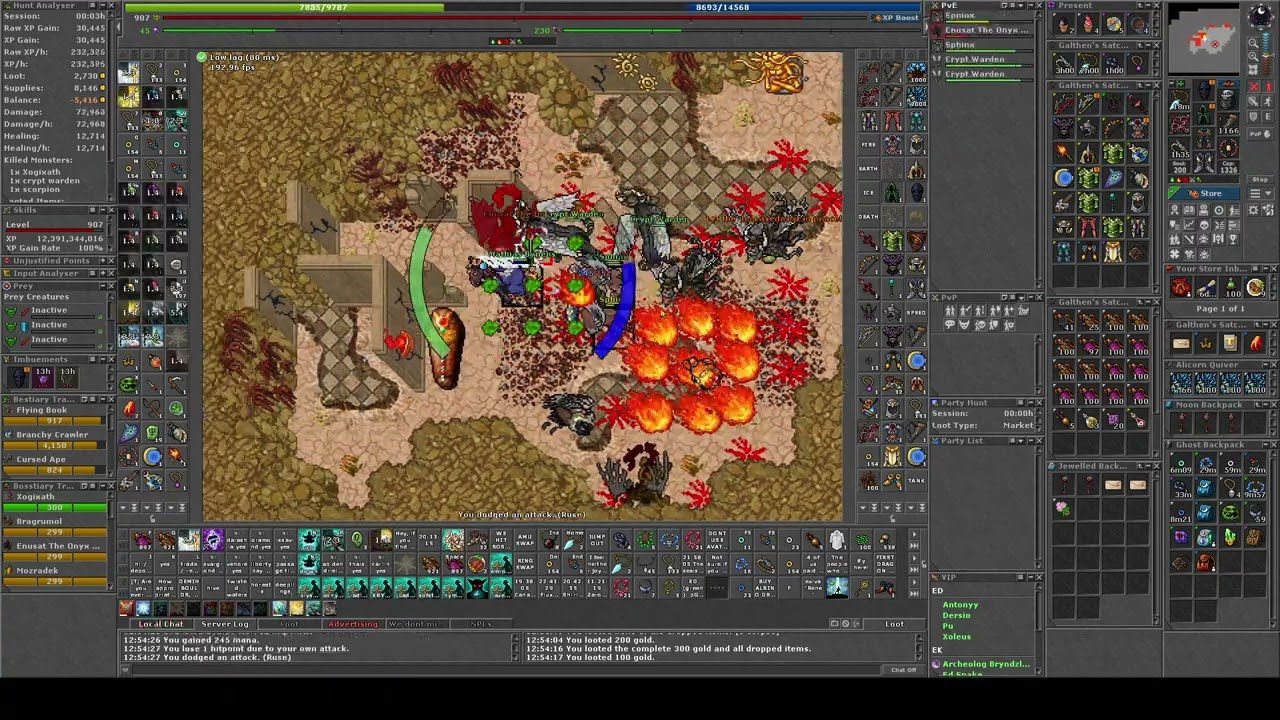Toggle first filter icon in PvP panel

[950, 310]
